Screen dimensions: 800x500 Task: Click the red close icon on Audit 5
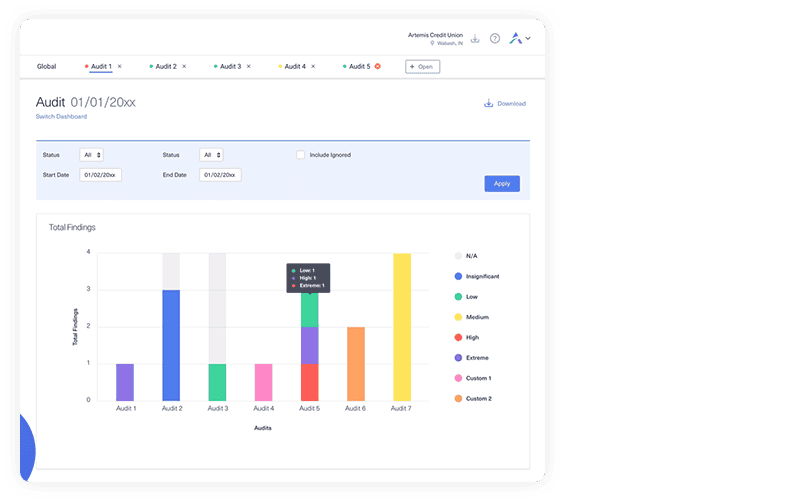(378, 66)
